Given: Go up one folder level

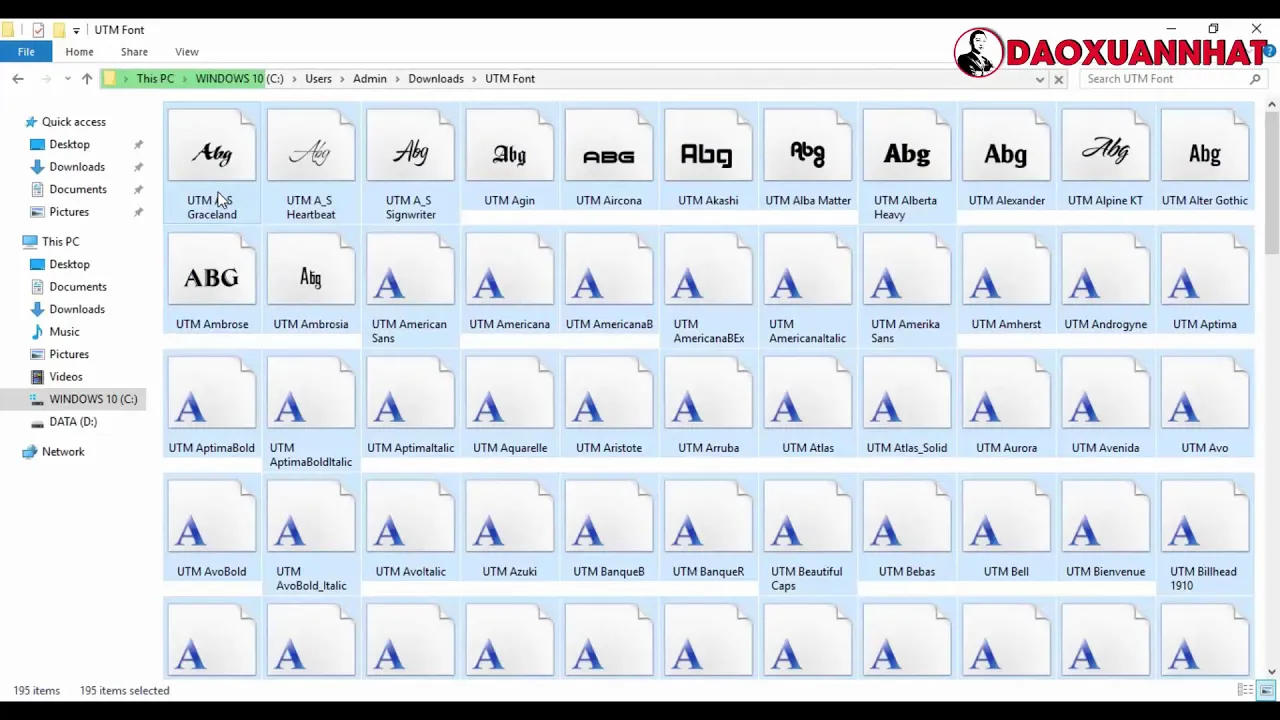Looking at the screenshot, I should pos(87,79).
